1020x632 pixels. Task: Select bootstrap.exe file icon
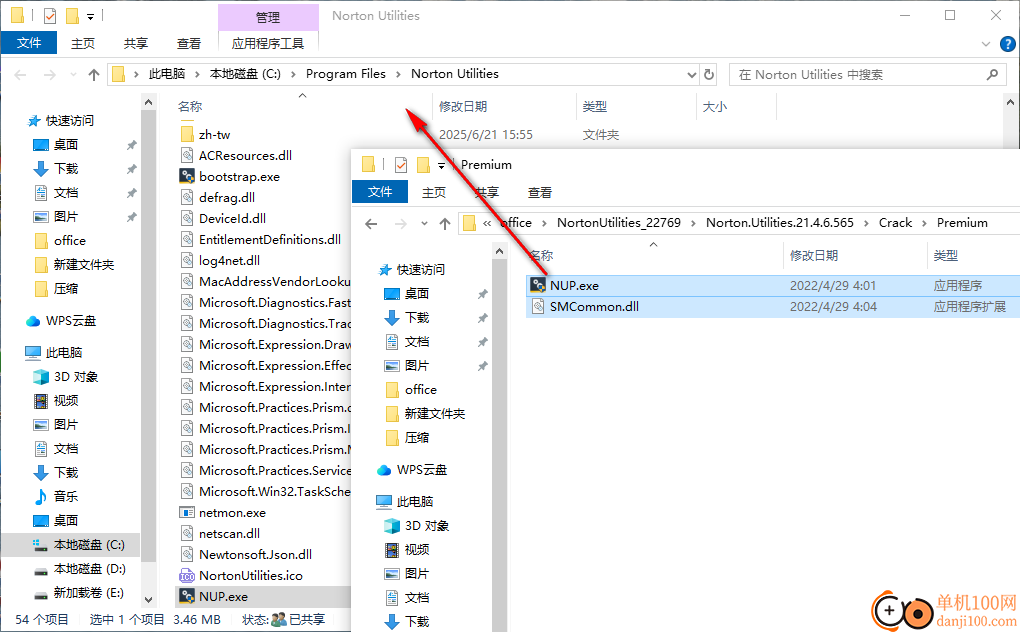point(187,176)
